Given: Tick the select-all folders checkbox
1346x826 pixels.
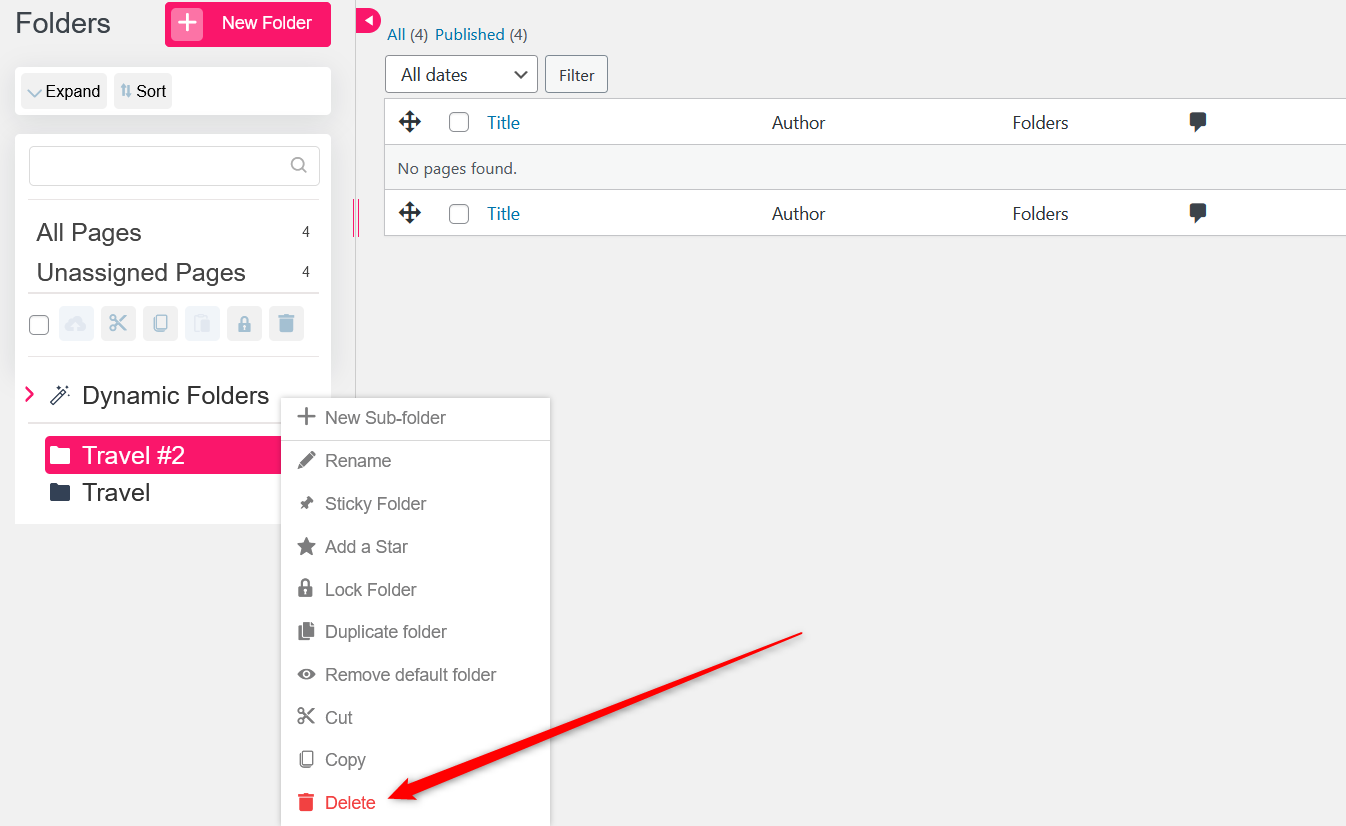Looking at the screenshot, I should (39, 325).
